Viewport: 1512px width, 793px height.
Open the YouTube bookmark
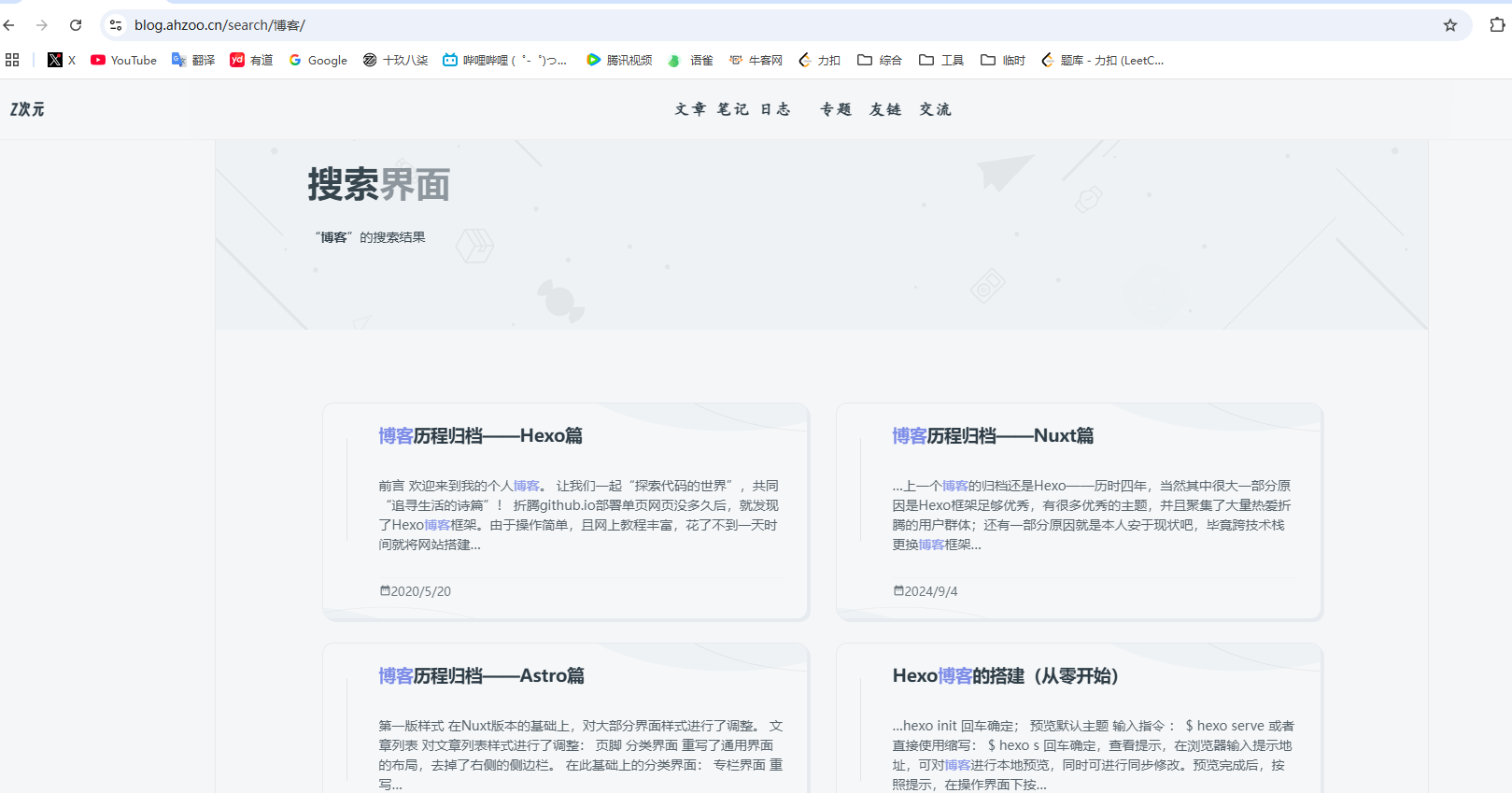coord(123,60)
